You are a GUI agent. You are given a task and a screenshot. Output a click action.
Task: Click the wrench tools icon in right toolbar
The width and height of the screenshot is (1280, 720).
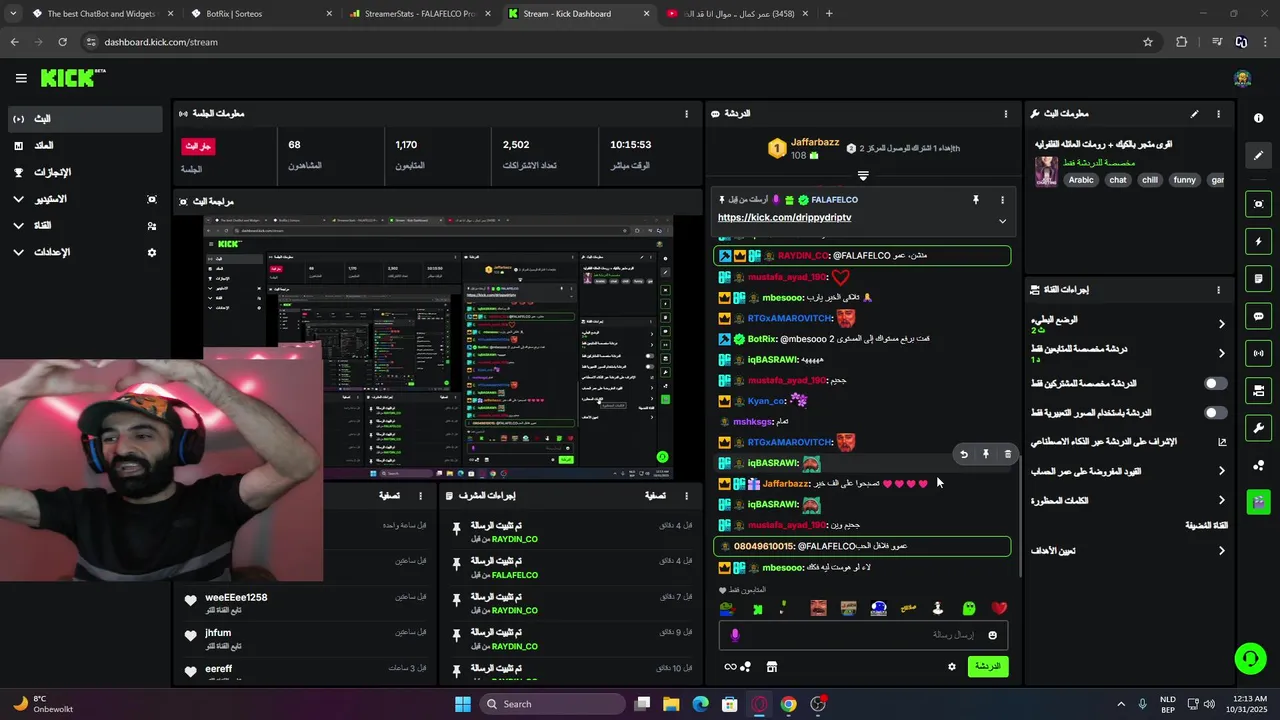coord(1258,428)
